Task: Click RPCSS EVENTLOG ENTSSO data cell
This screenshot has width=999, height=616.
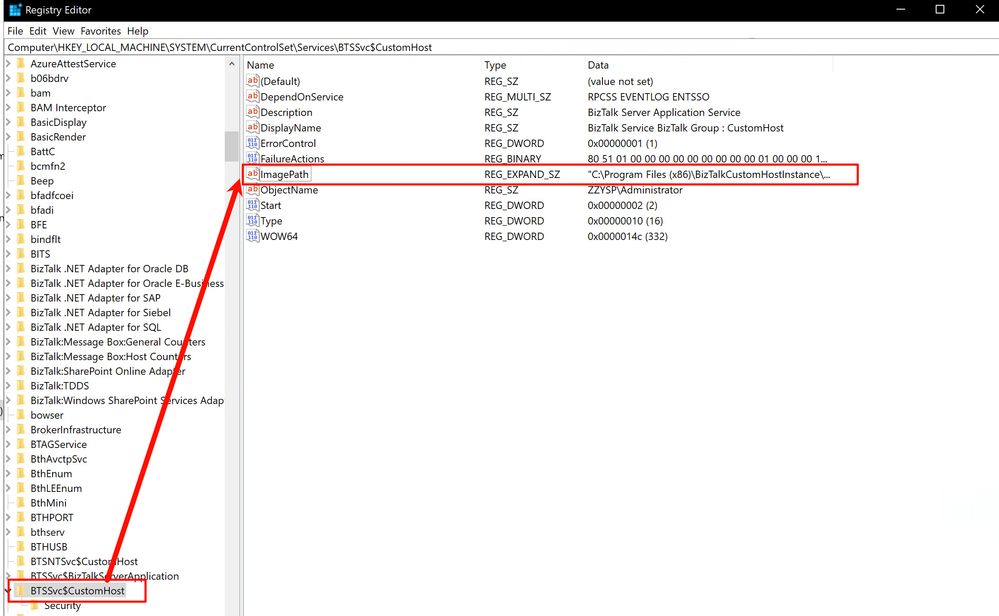Action: coord(648,97)
